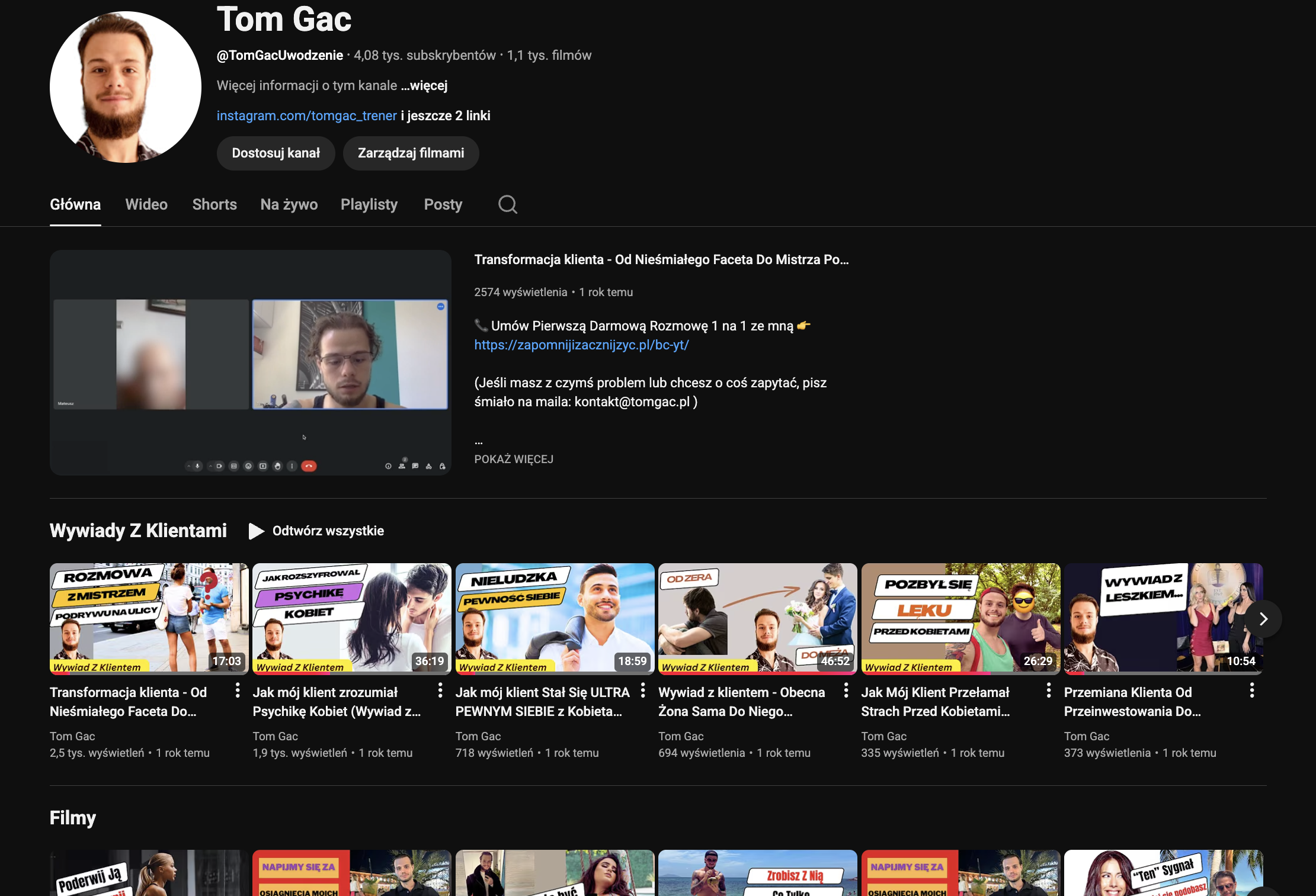Open the instagram.com/tomgac_trener link
The height and width of the screenshot is (896, 1316).
(306, 115)
